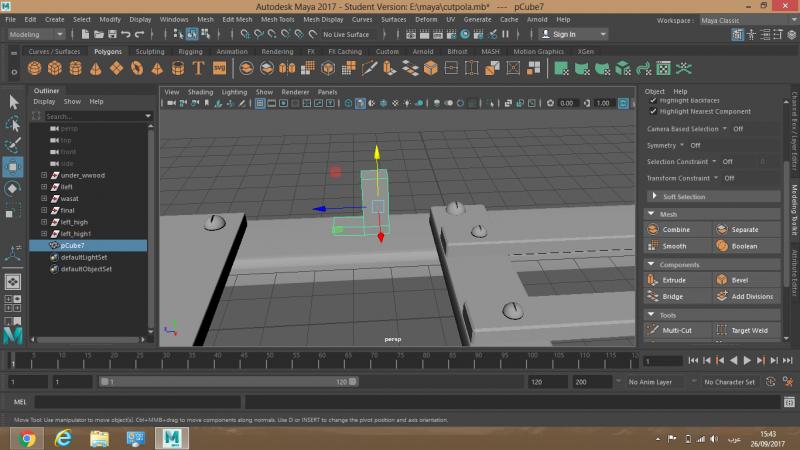Screen dimensions: 800x450
Task: Create a polygon cone from the shelf
Action: [96, 68]
